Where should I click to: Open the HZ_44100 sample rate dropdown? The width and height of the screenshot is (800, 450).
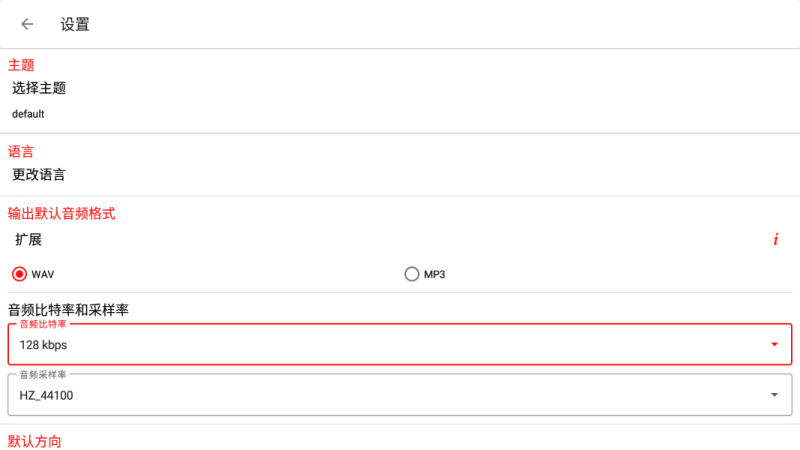[400, 395]
